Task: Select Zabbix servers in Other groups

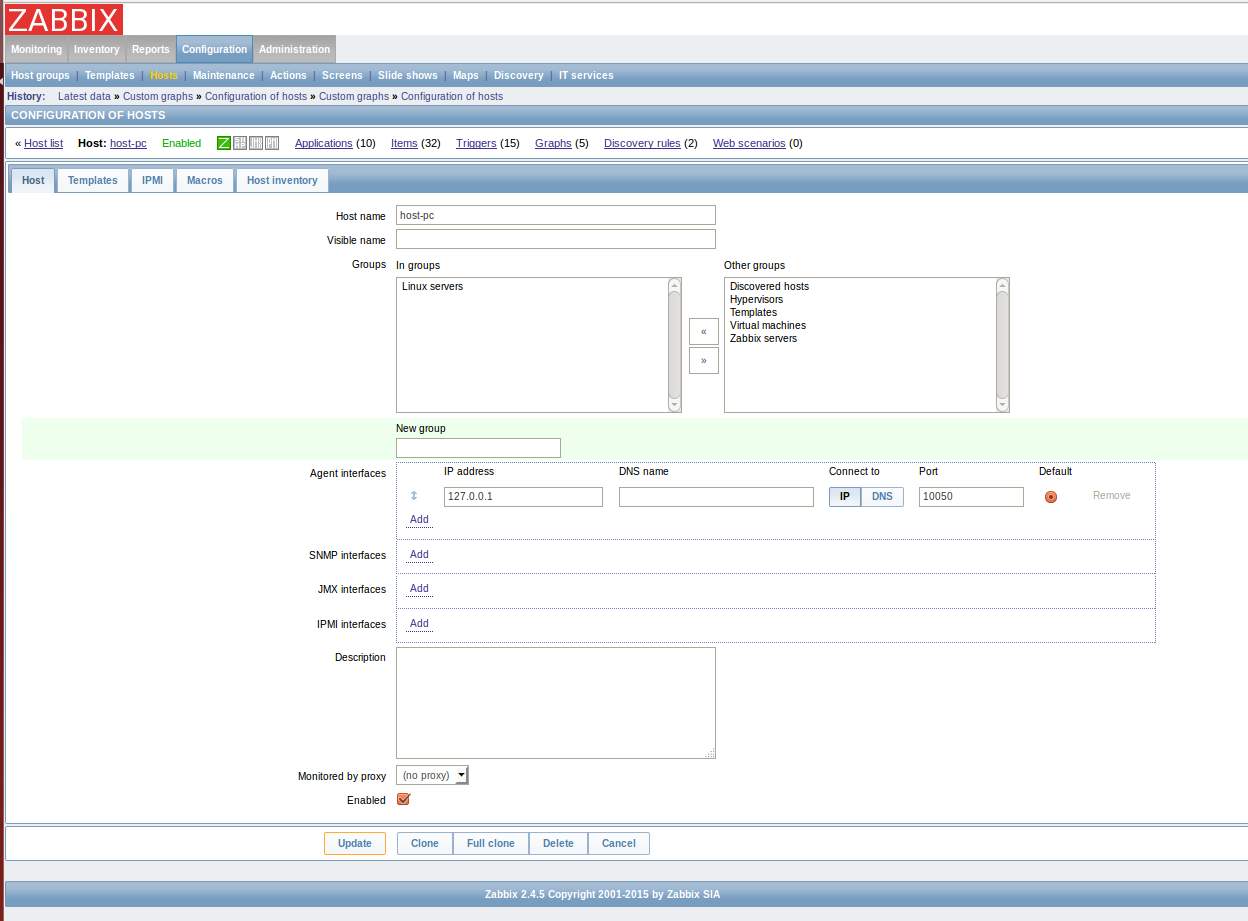Action: click(763, 338)
